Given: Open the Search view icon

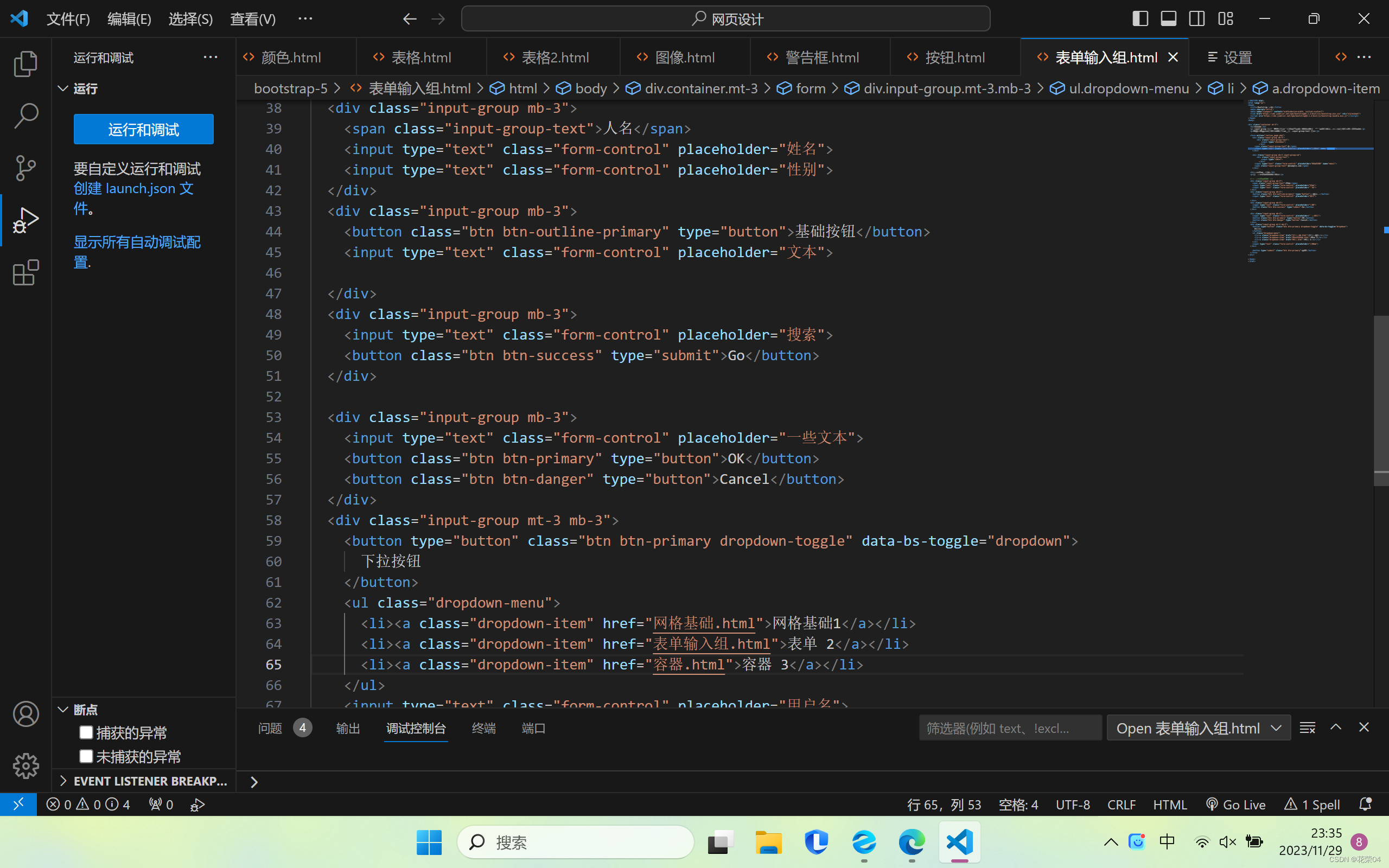Looking at the screenshot, I should [x=26, y=116].
